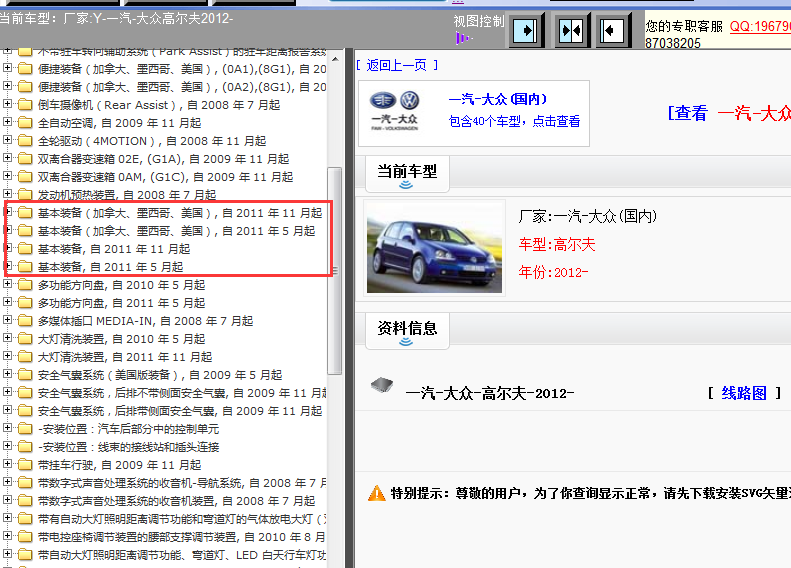Select 安装位置:线束的接线站和插头连接 entry
791x568 pixels.
129,447
